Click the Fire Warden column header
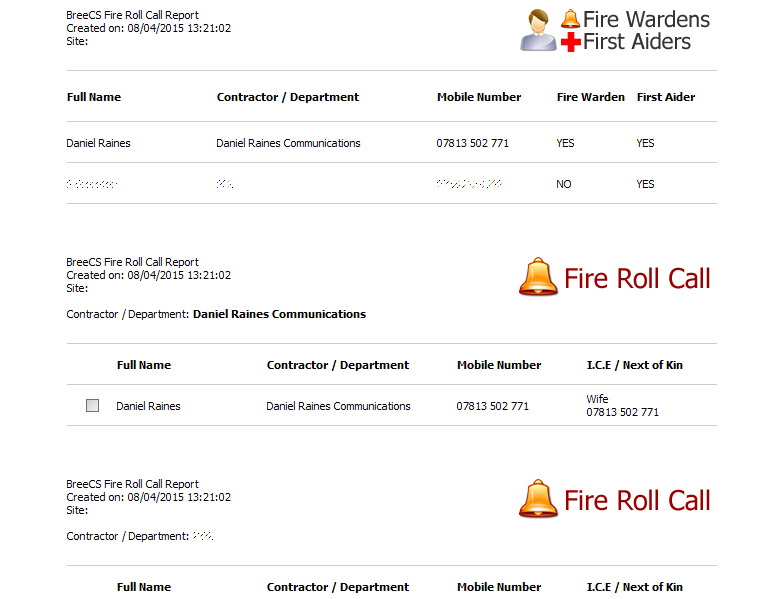The width and height of the screenshot is (783, 599). [x=590, y=97]
